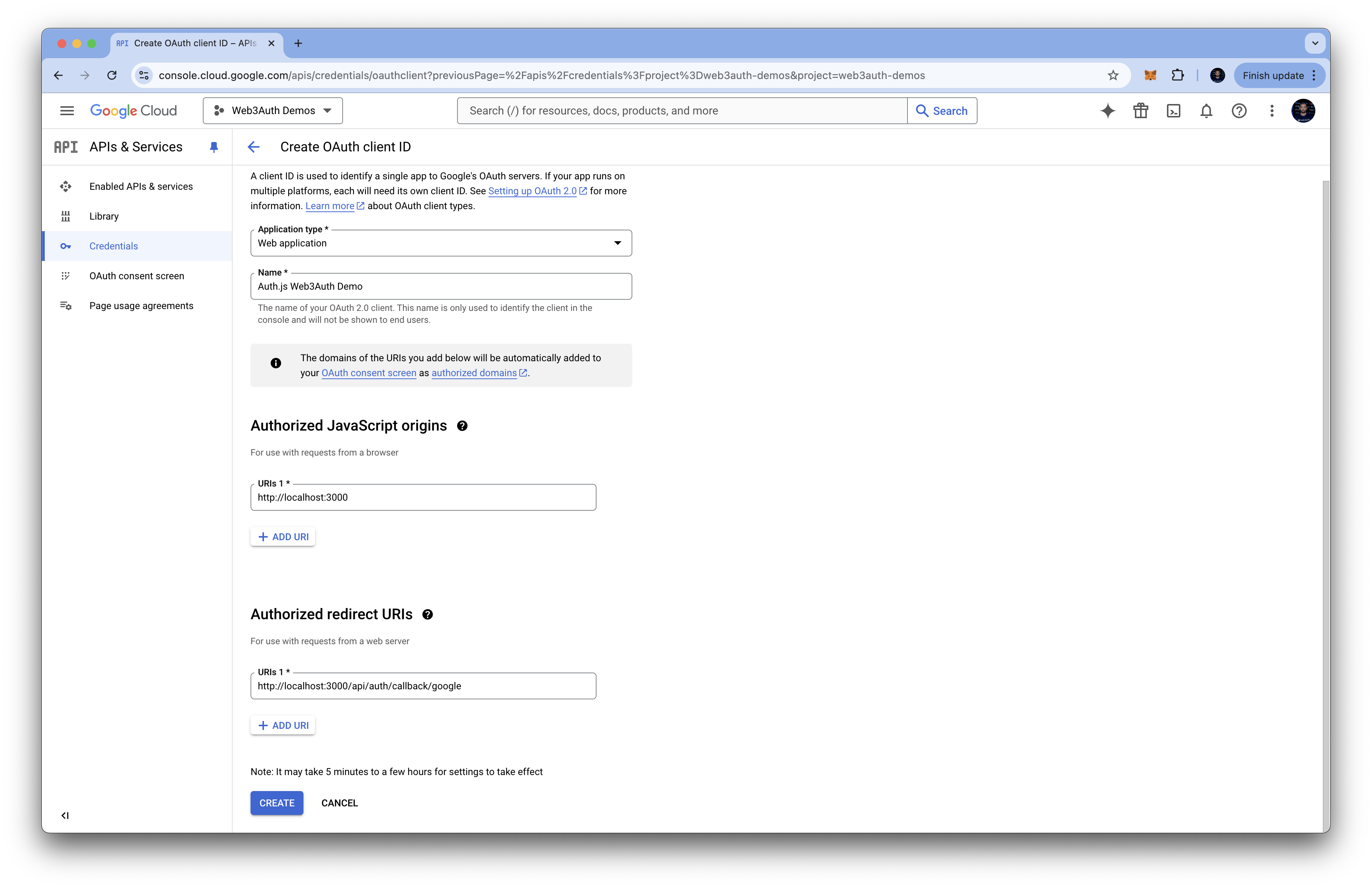The image size is (1372, 888).
Task: Select the Create OAuth client ID browser tab
Action: (196, 44)
